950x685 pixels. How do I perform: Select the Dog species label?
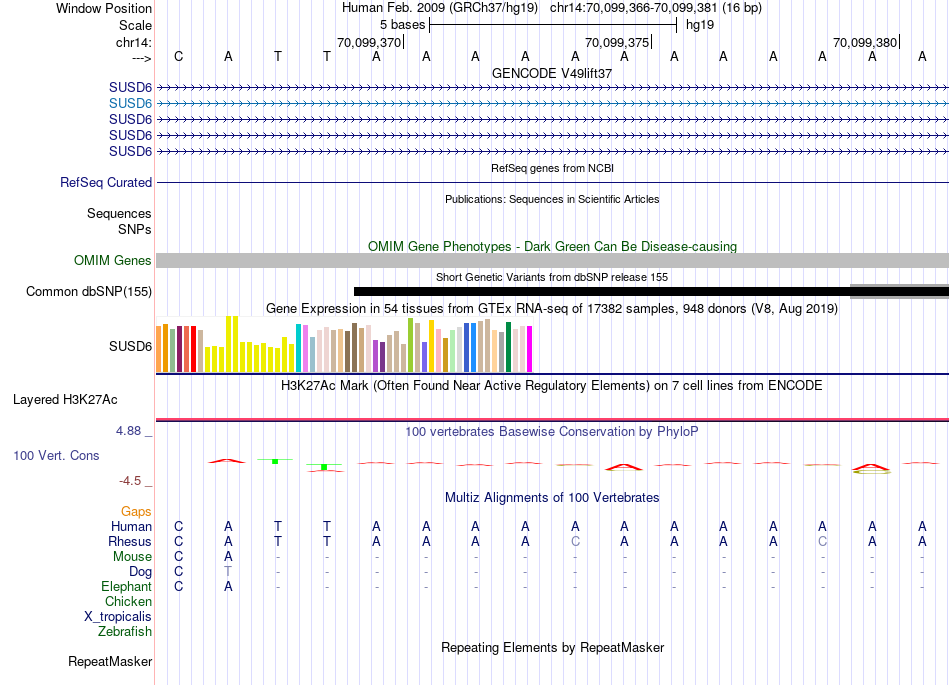point(141,572)
